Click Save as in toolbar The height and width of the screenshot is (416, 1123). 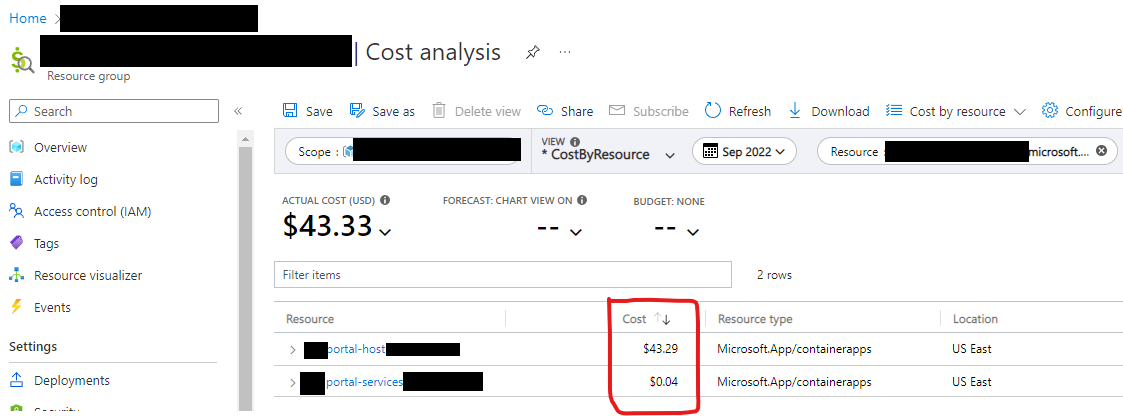[382, 111]
